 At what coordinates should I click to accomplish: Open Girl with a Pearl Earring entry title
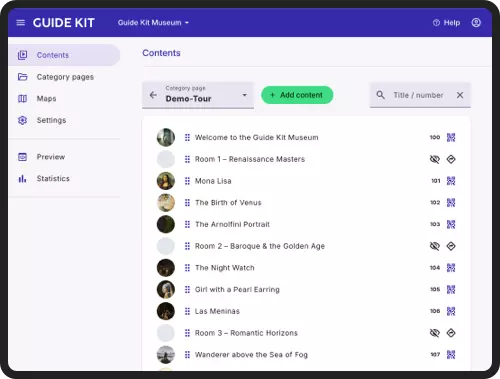point(237,289)
